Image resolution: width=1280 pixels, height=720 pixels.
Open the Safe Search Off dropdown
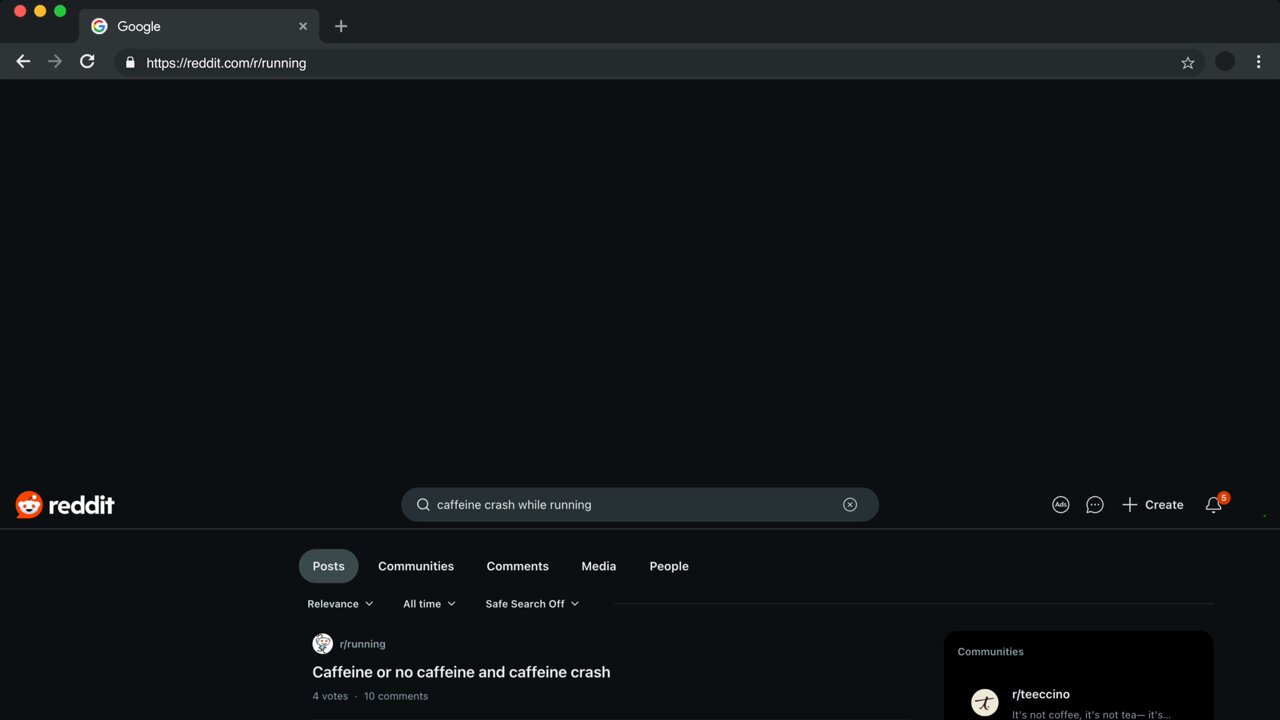pos(532,604)
